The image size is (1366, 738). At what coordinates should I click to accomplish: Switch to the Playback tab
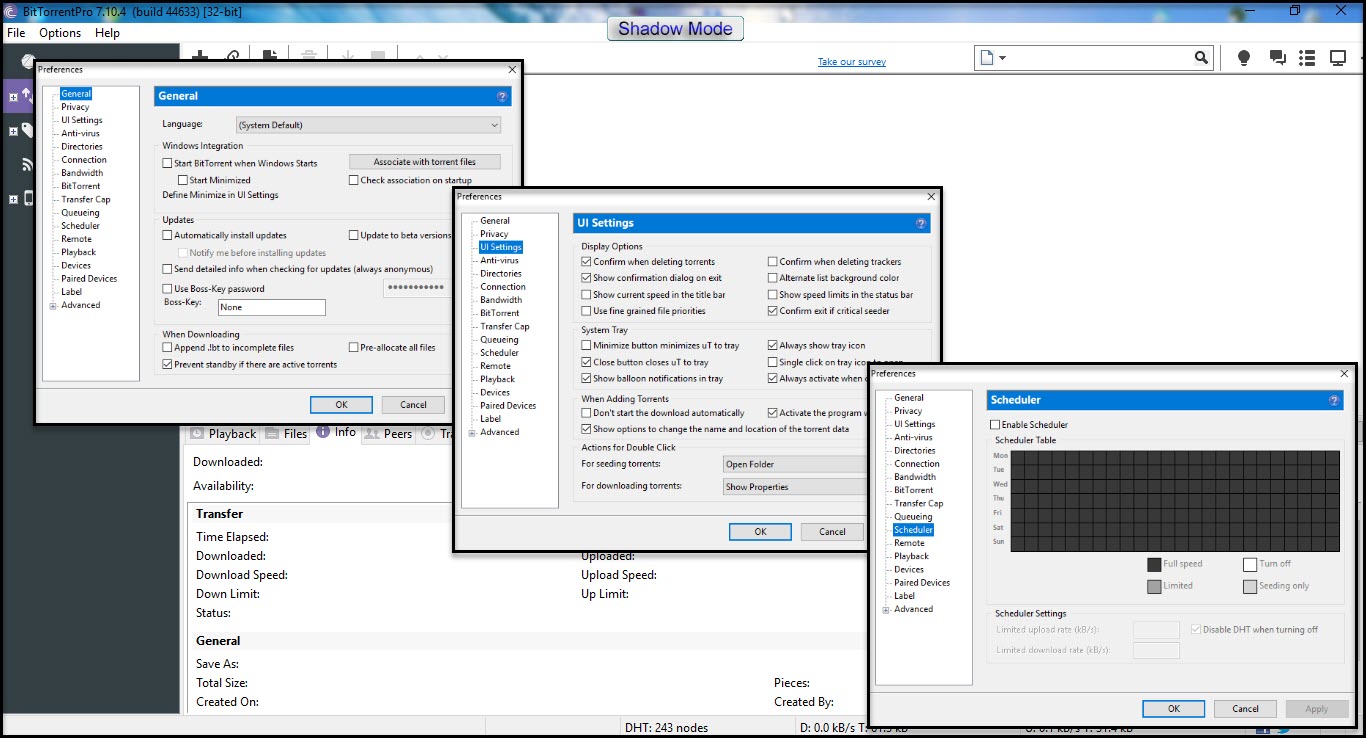pos(223,434)
